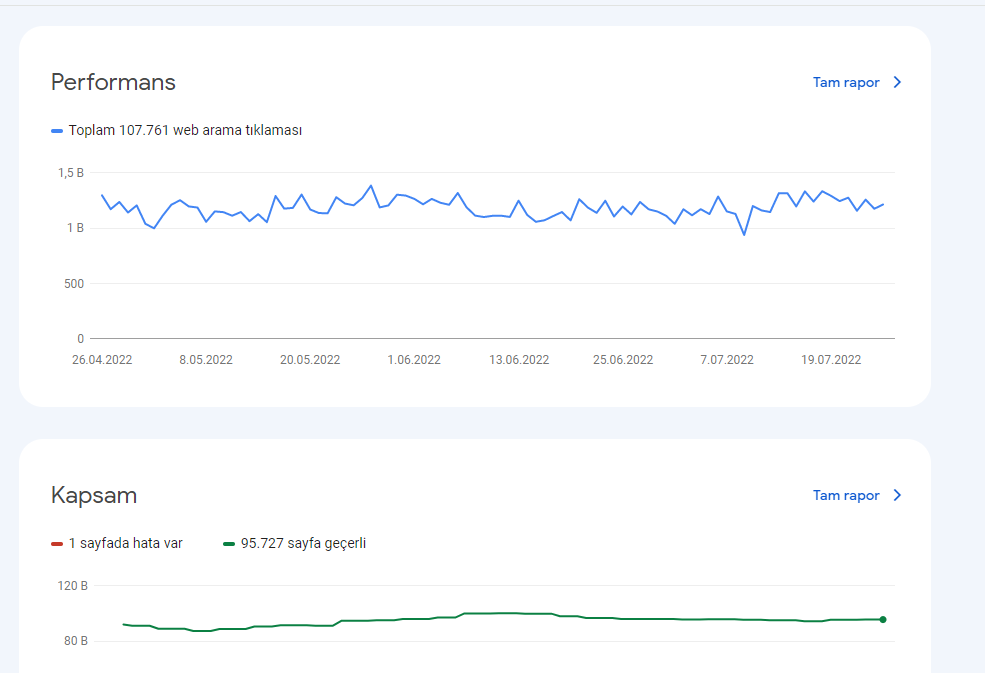Click the 1 sayfada hata var label

point(126,543)
